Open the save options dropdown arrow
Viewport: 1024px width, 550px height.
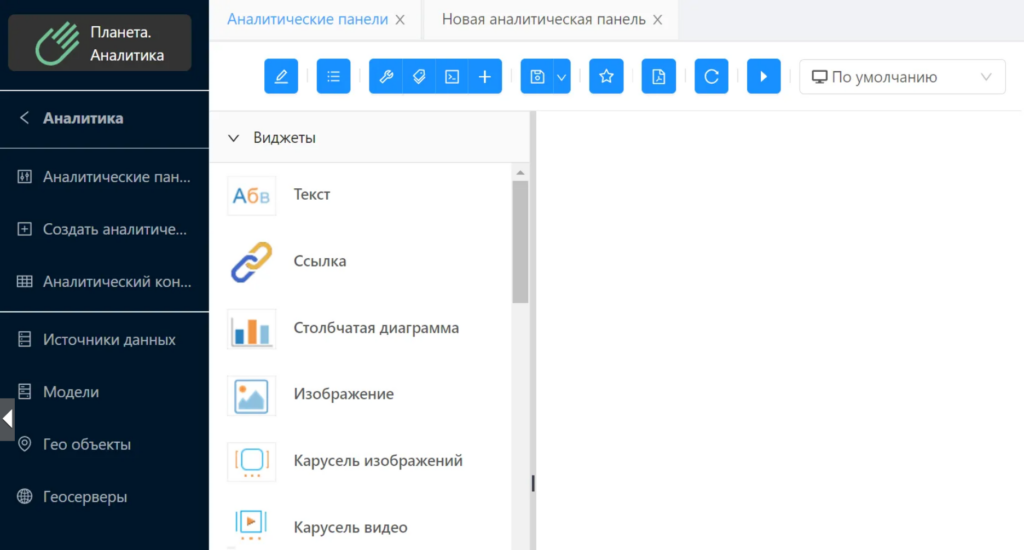[x=561, y=77]
